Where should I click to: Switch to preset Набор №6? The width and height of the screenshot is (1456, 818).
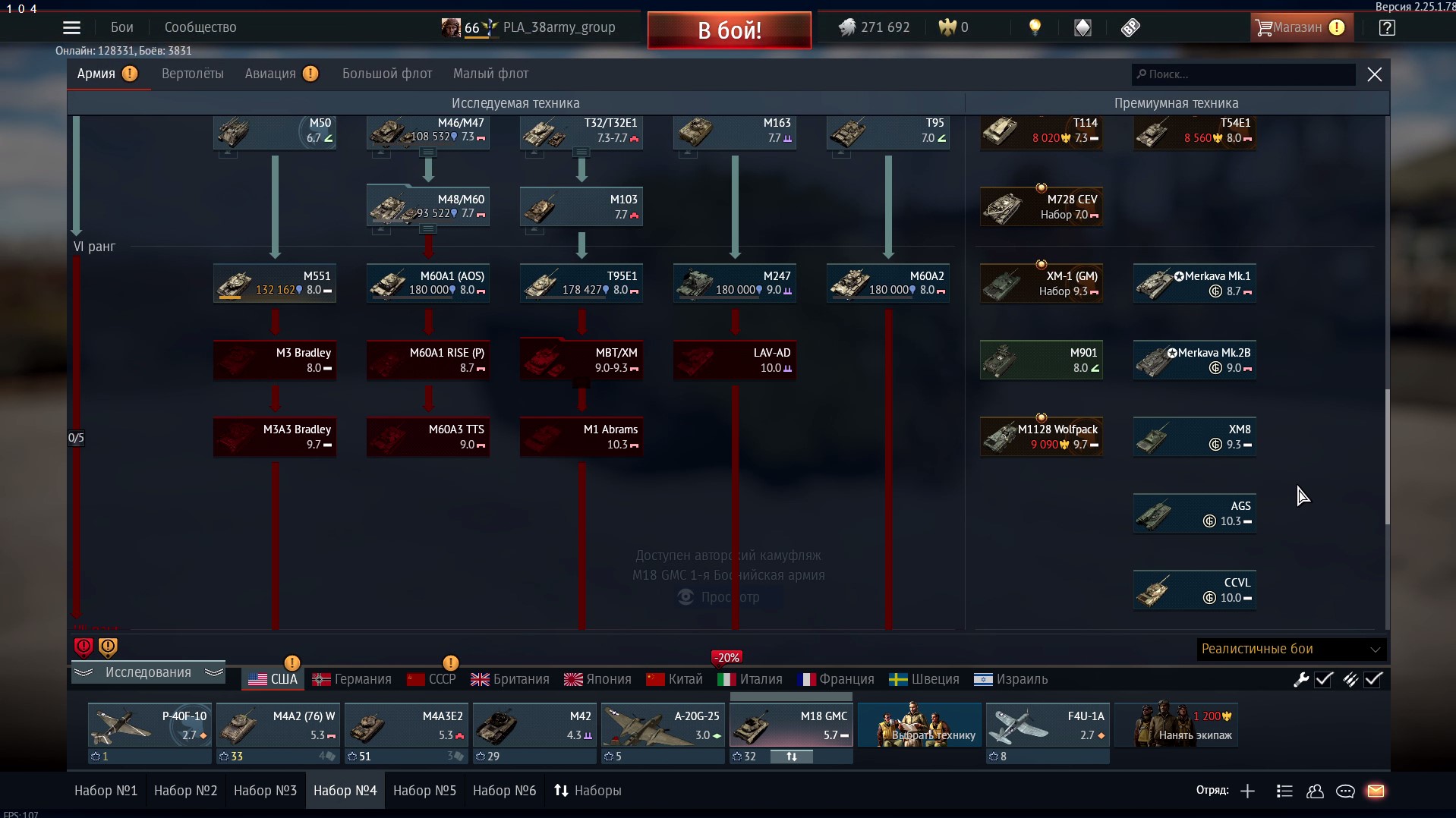pos(504,791)
